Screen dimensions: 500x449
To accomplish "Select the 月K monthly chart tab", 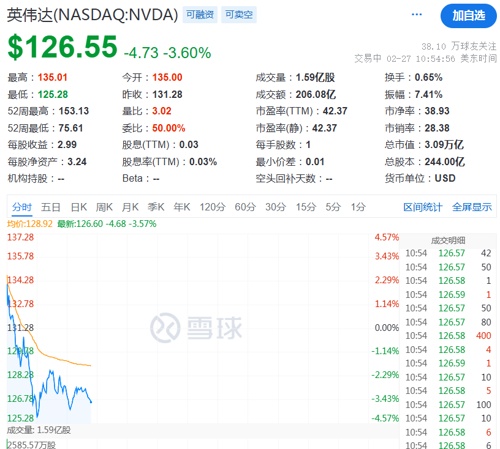I will point(130,207).
